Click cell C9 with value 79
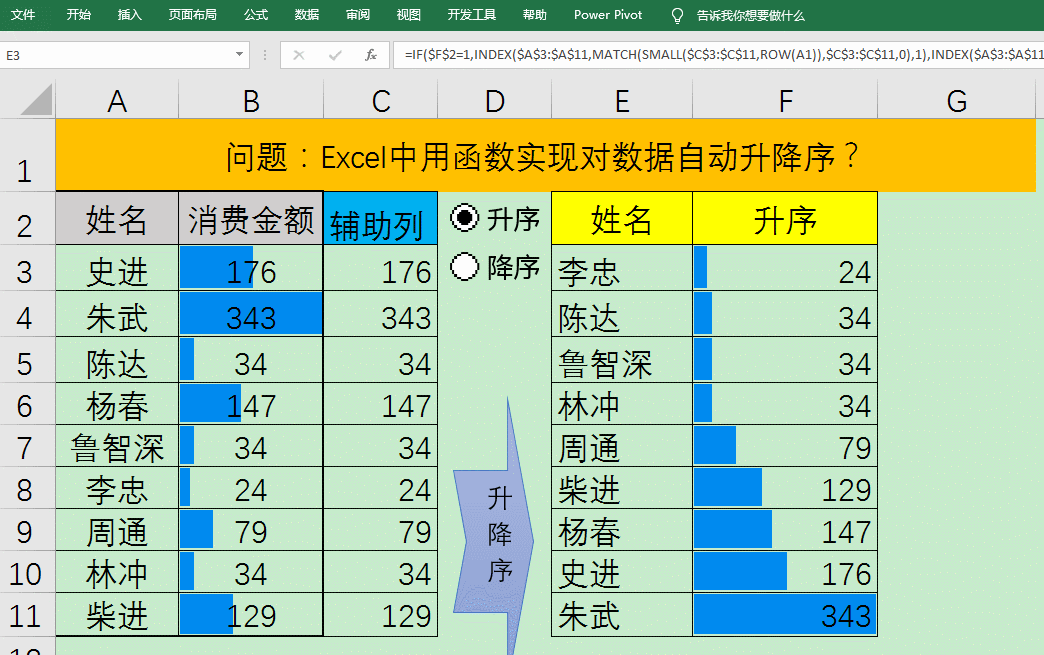The width and height of the screenshot is (1044, 655). pyautogui.click(x=381, y=530)
